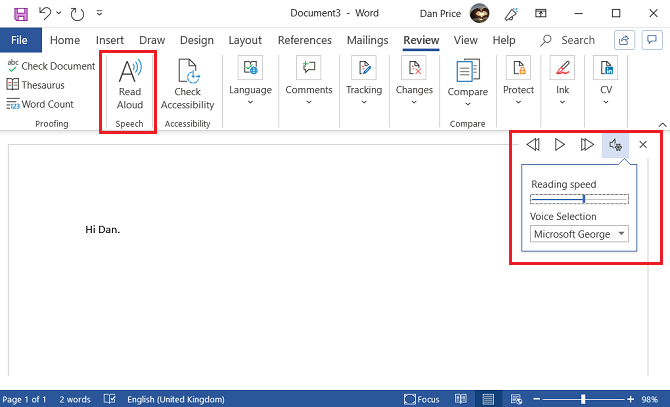Viewport: 670px width, 407px height.
Task: Switch to Read Mode view
Action: coord(461,399)
